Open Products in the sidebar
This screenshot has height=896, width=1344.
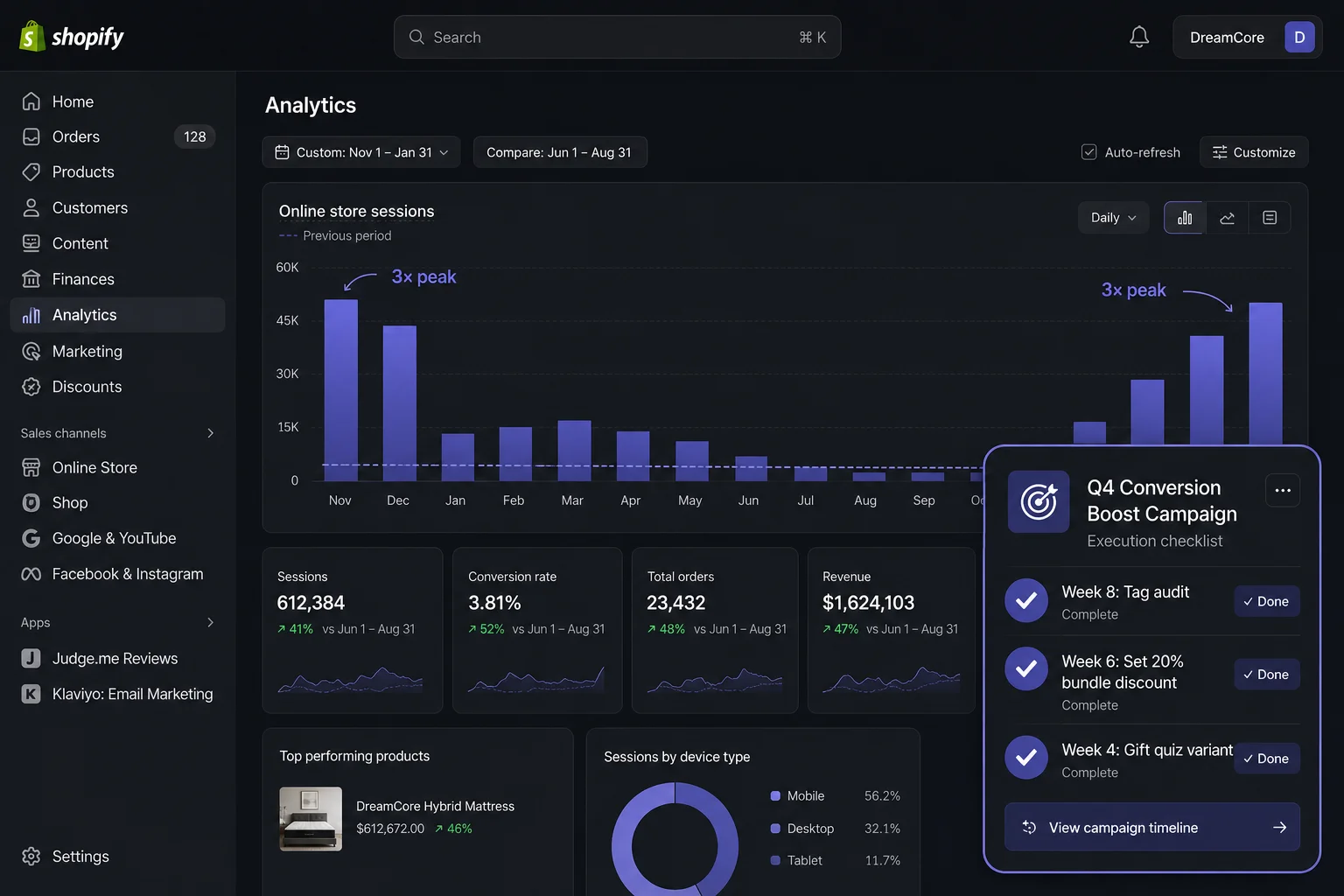tap(117, 172)
